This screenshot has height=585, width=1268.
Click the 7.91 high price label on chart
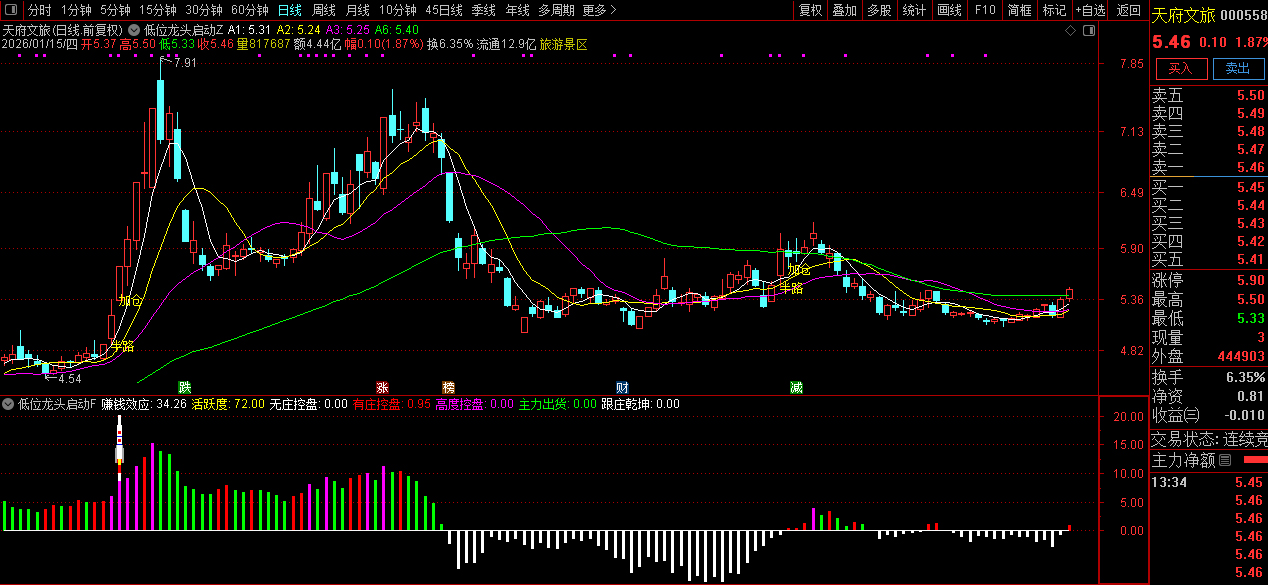(x=185, y=63)
